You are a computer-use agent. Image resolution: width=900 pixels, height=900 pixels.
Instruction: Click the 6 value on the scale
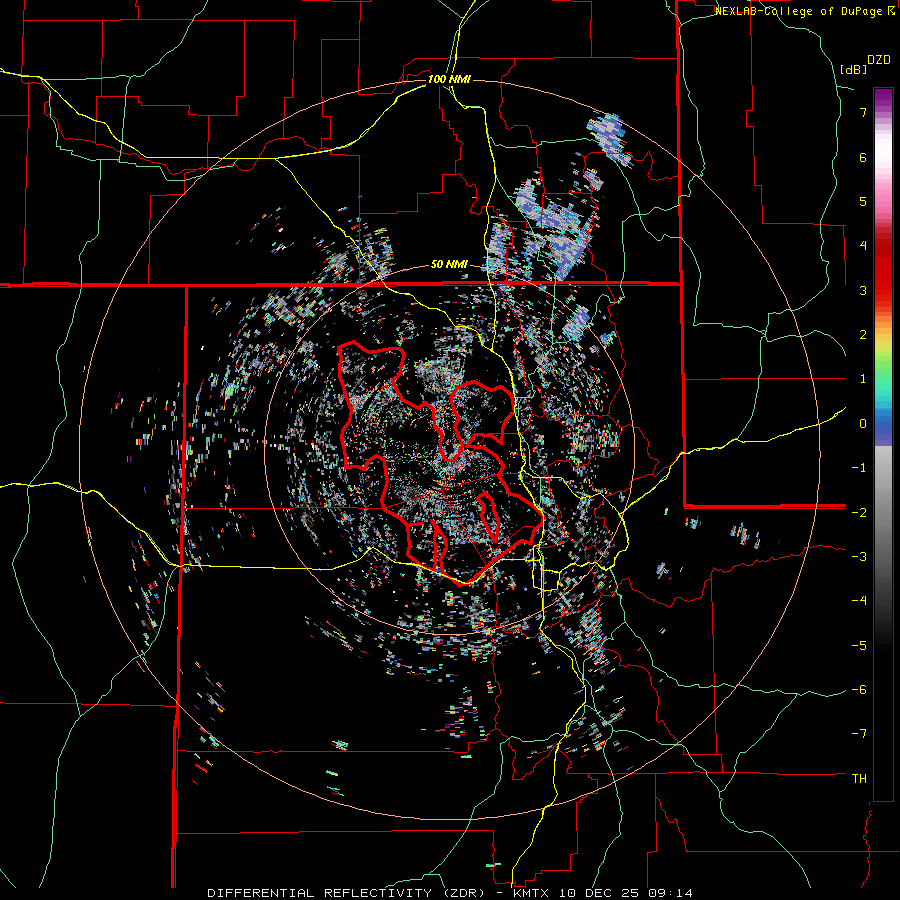(863, 157)
